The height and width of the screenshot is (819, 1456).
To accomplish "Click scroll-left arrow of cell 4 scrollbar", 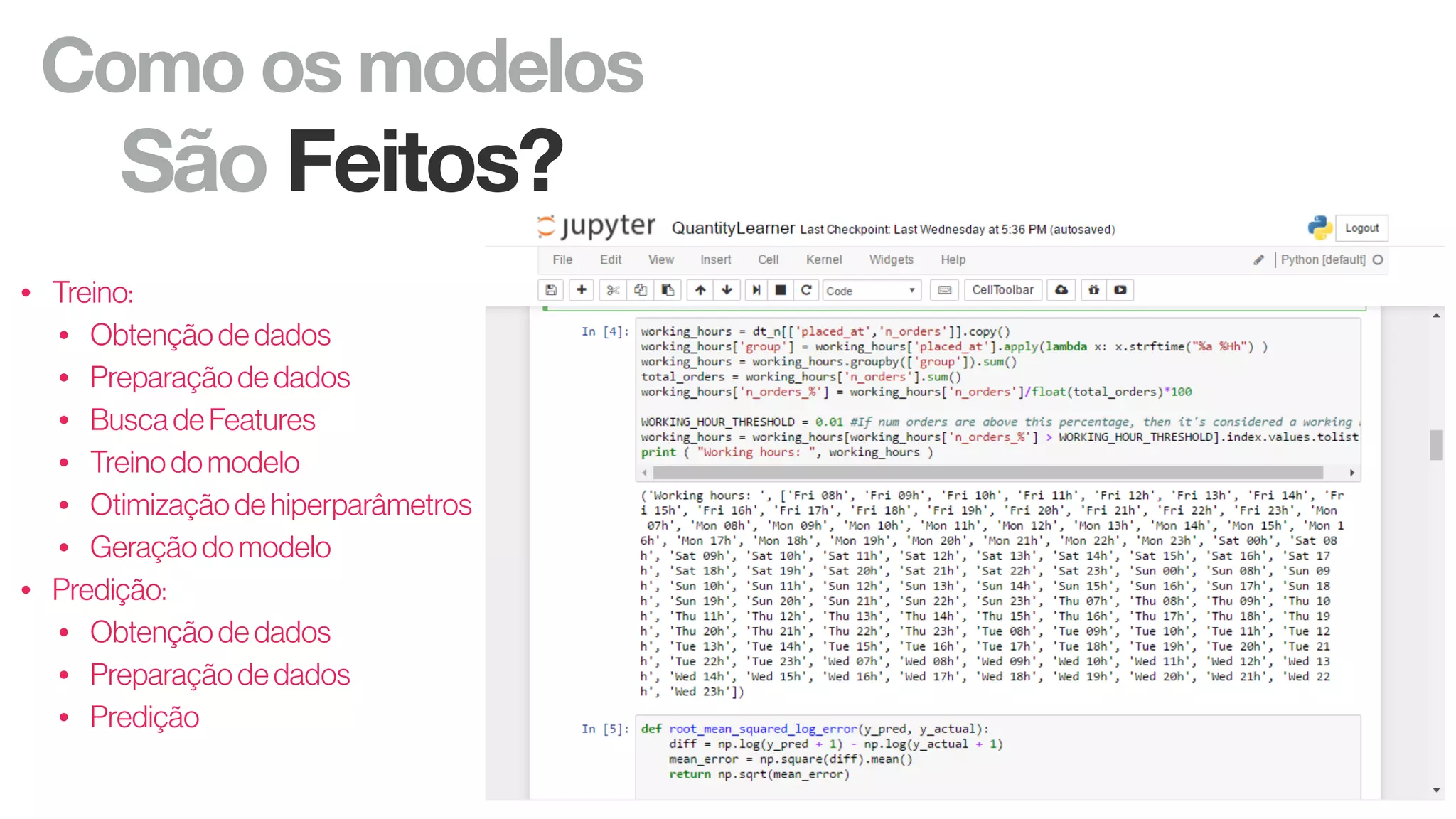I will pyautogui.click(x=645, y=473).
